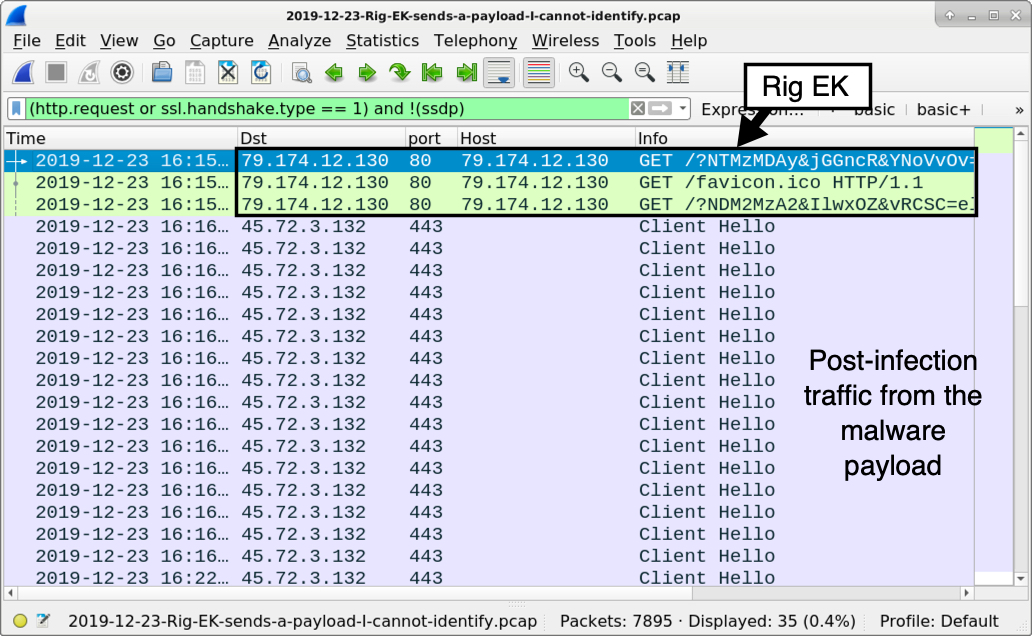Open the View menu
Image resolution: width=1032 pixels, height=636 pixels.
tap(119, 41)
